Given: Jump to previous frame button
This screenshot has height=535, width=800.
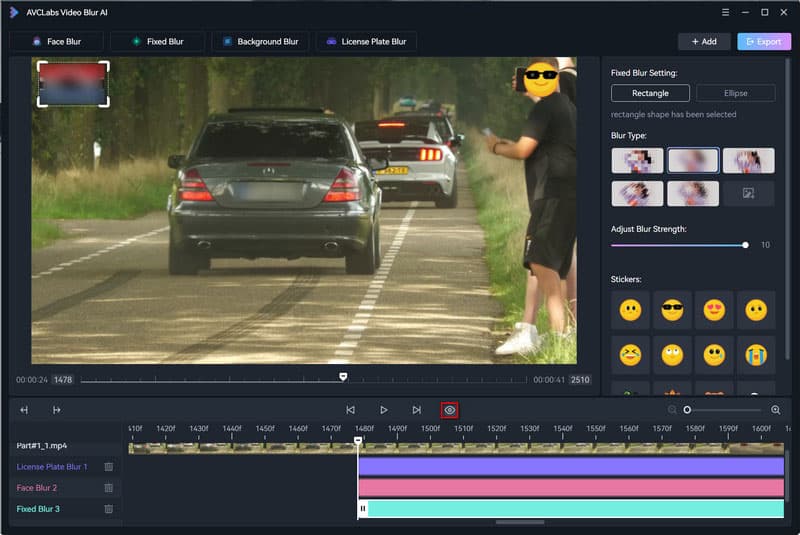Looking at the screenshot, I should tap(351, 410).
